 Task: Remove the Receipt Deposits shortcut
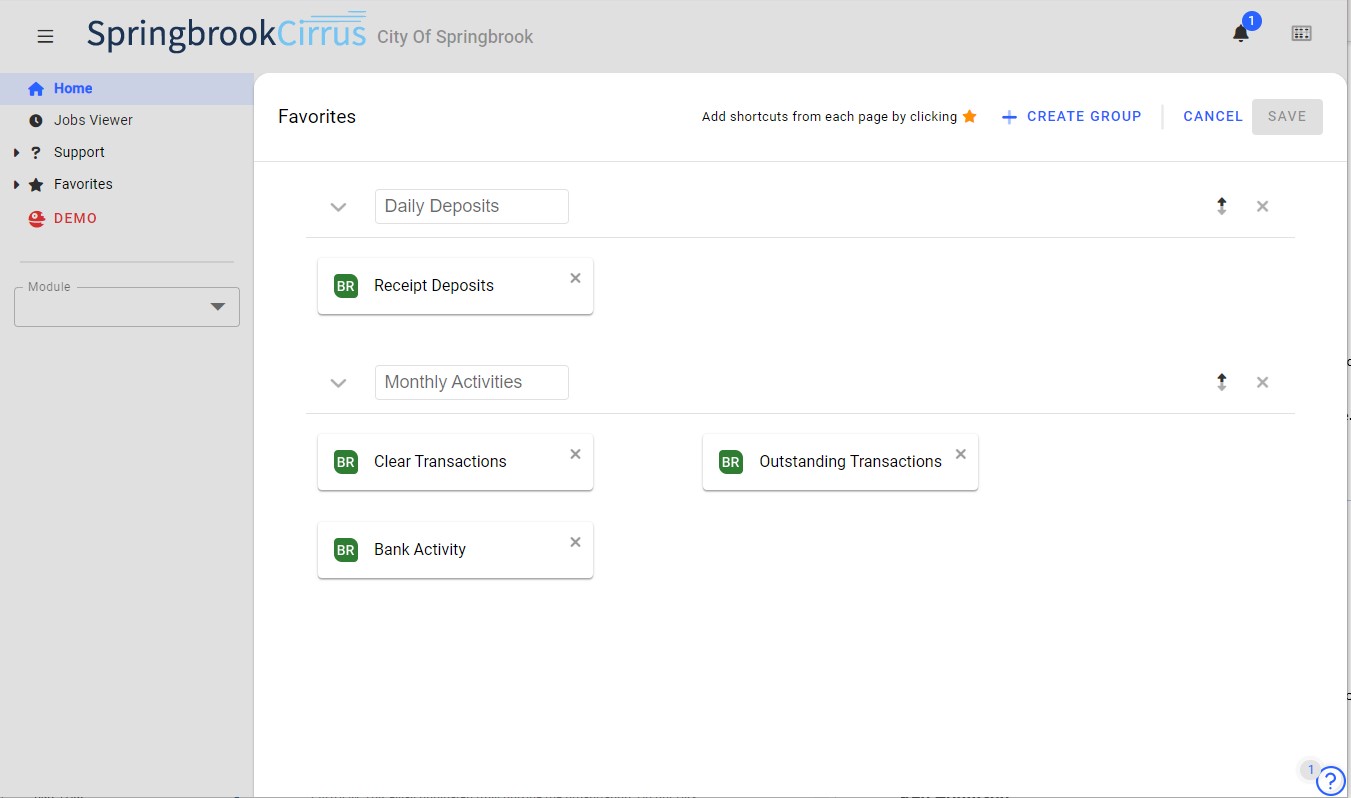(x=575, y=278)
